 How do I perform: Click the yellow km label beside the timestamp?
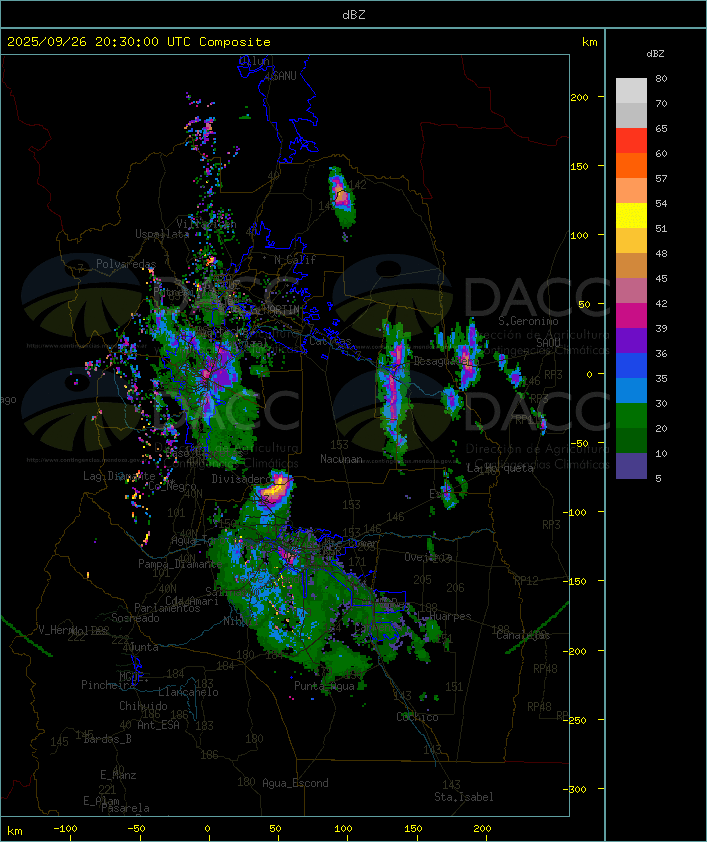(589, 42)
